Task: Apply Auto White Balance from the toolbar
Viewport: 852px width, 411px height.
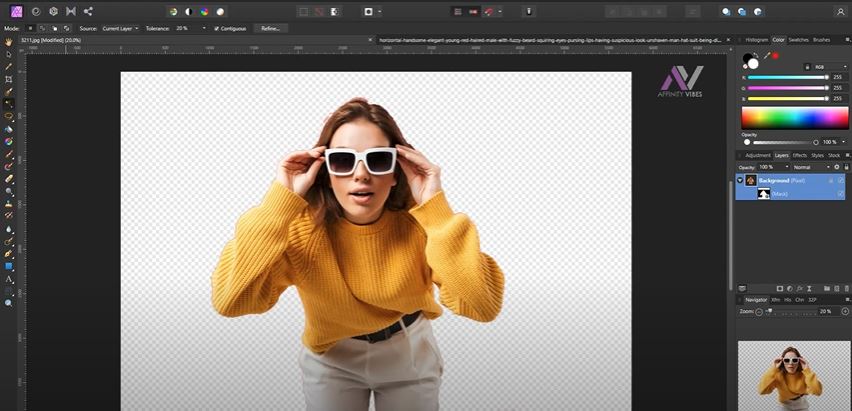Action: 220,11
